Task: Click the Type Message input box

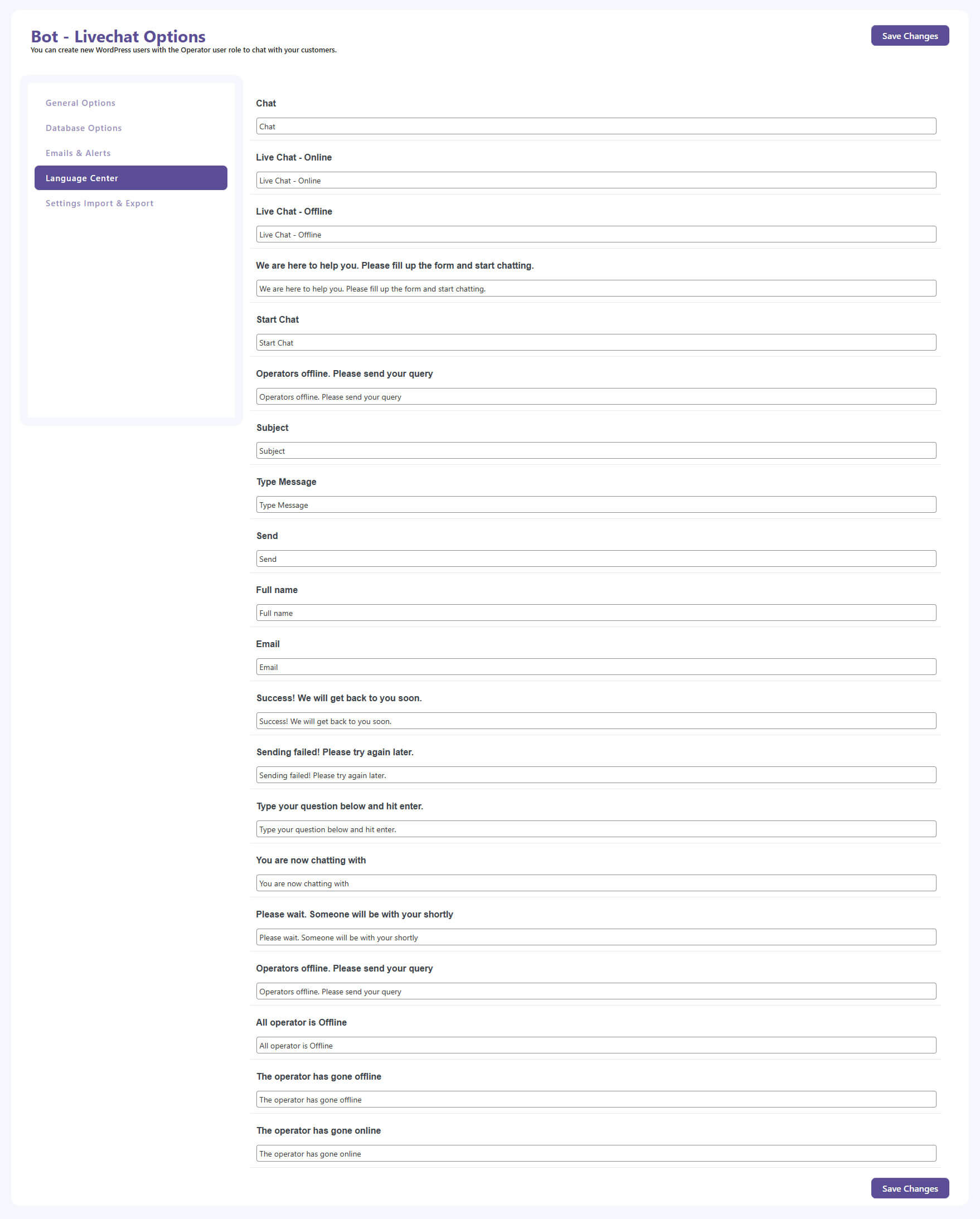Action: 596,504
